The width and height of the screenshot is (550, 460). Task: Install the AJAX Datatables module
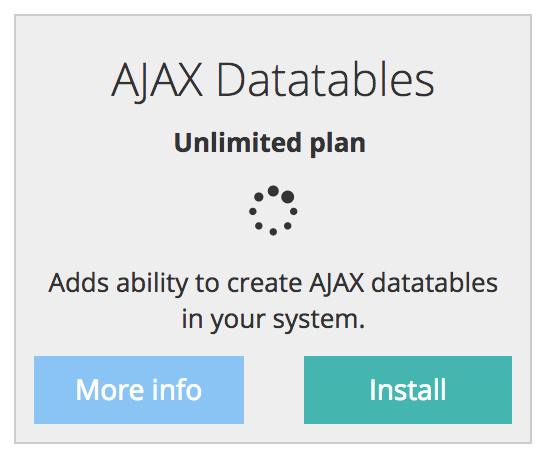click(408, 390)
